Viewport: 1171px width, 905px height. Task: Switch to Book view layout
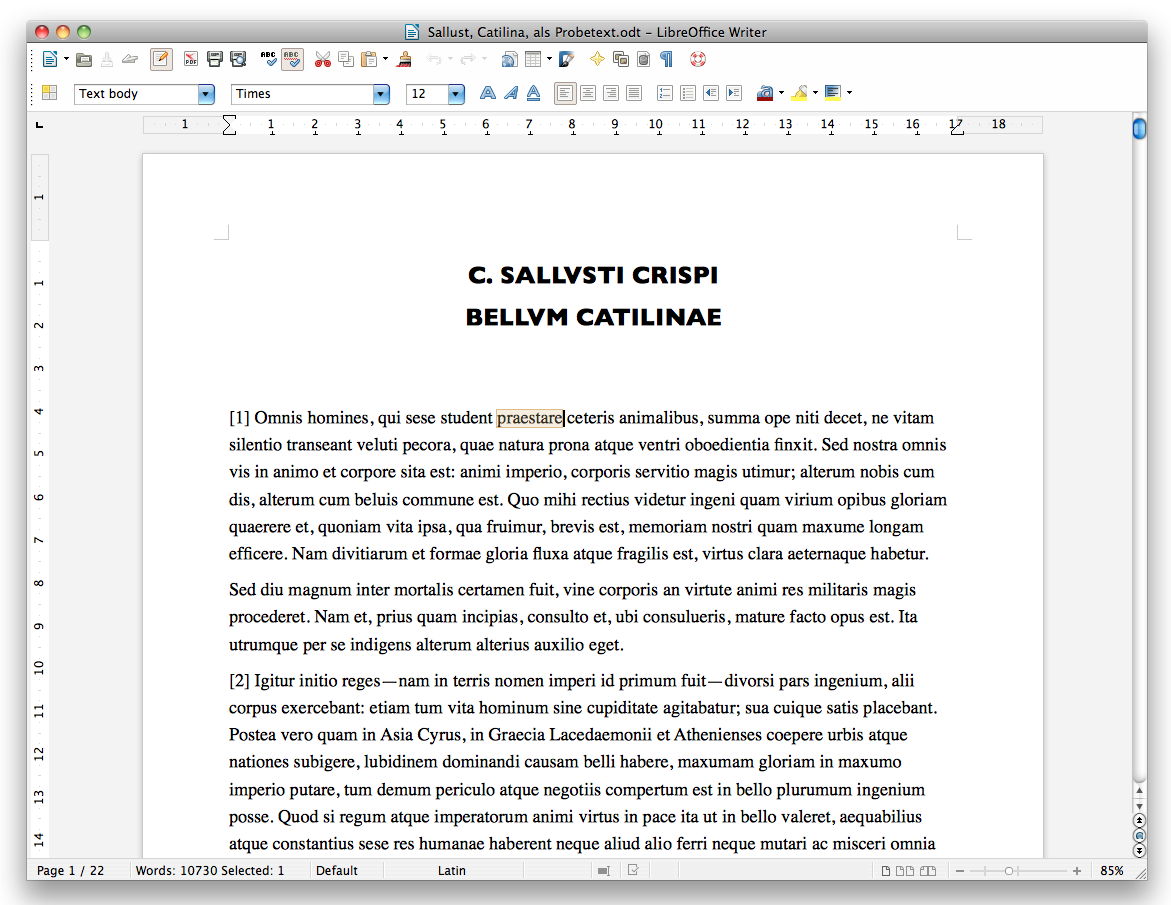(928, 871)
